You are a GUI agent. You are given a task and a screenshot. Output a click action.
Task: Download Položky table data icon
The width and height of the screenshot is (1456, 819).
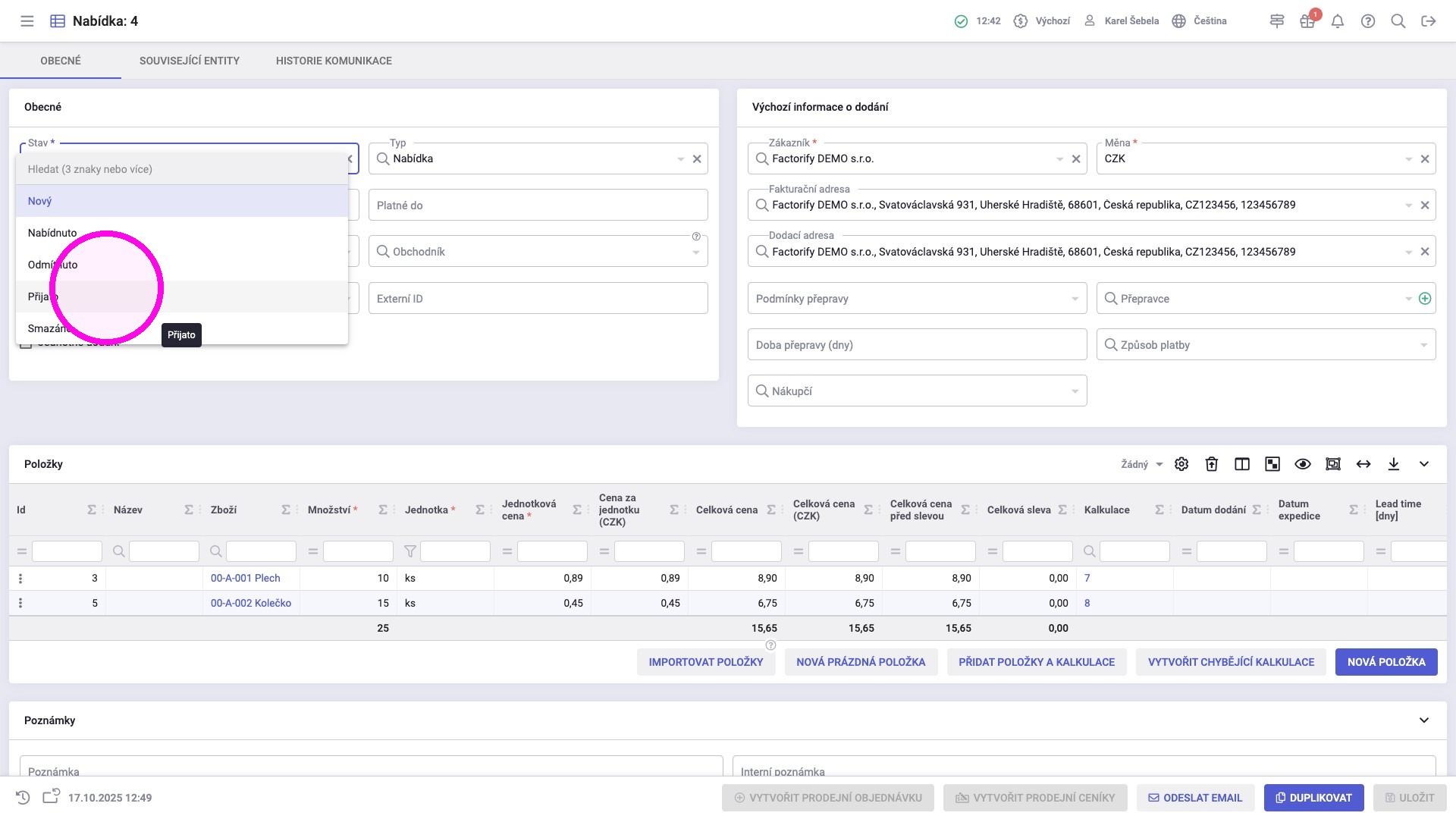coord(1394,464)
